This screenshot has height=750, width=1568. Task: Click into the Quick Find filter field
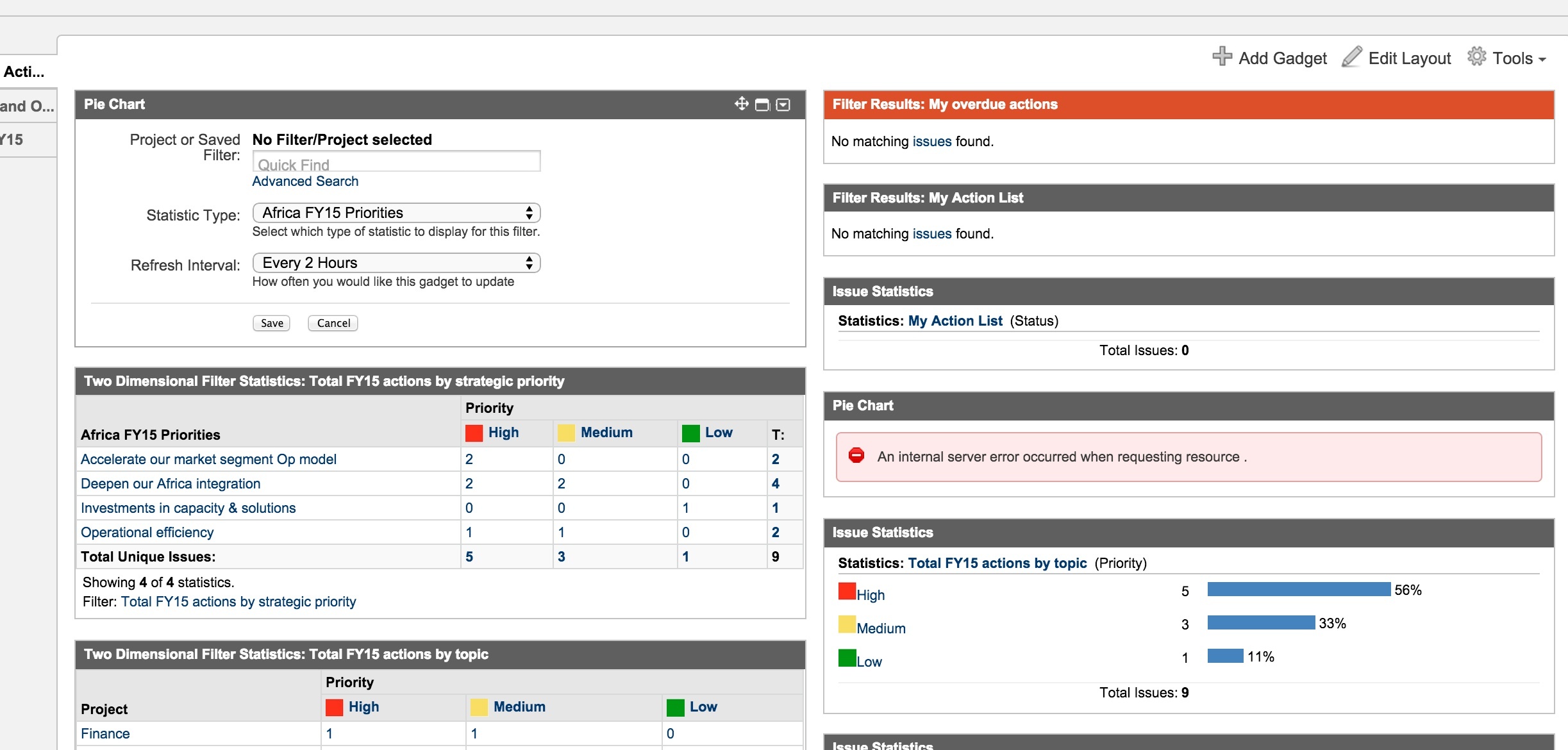[396, 162]
